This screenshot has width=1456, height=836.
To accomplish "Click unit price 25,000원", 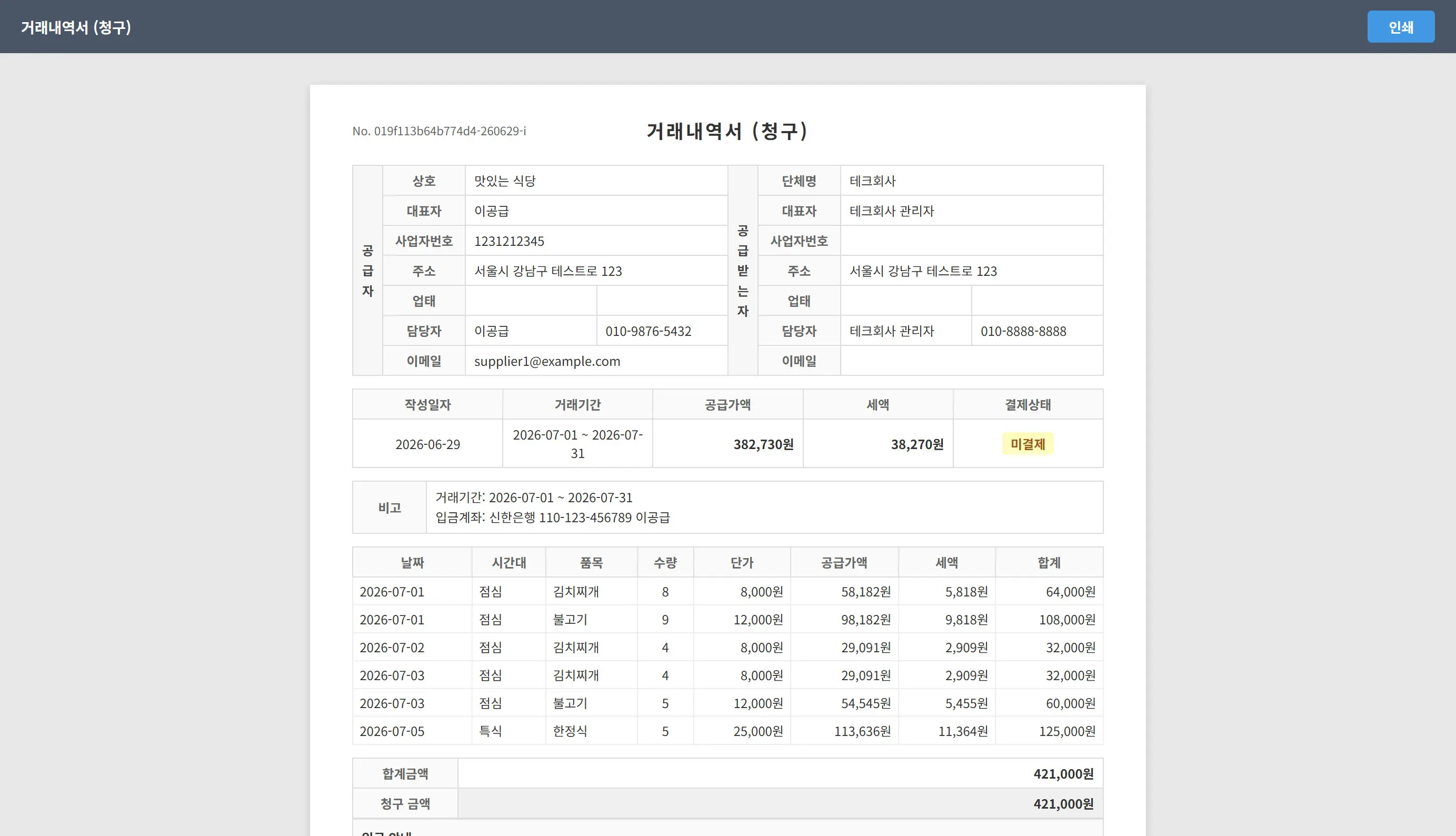I will (x=758, y=731).
